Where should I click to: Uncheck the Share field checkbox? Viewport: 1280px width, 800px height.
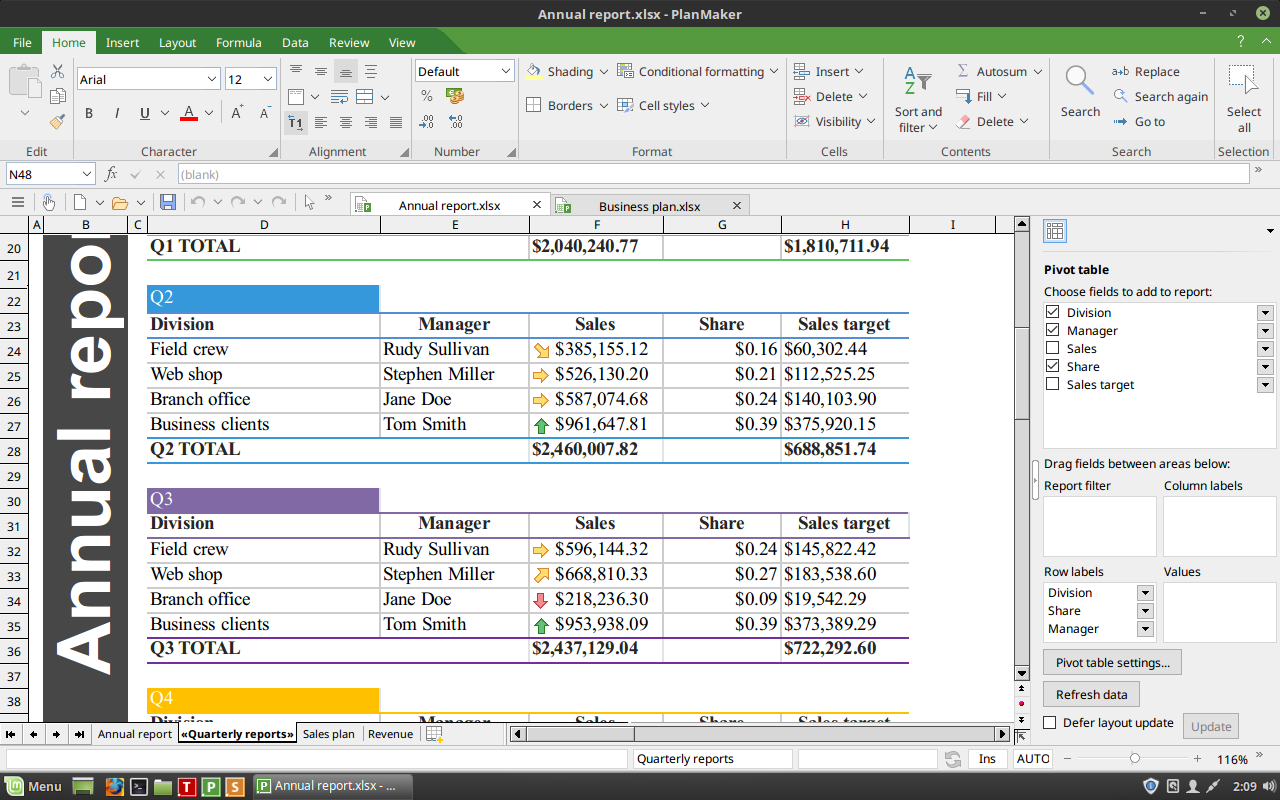[x=1052, y=366]
